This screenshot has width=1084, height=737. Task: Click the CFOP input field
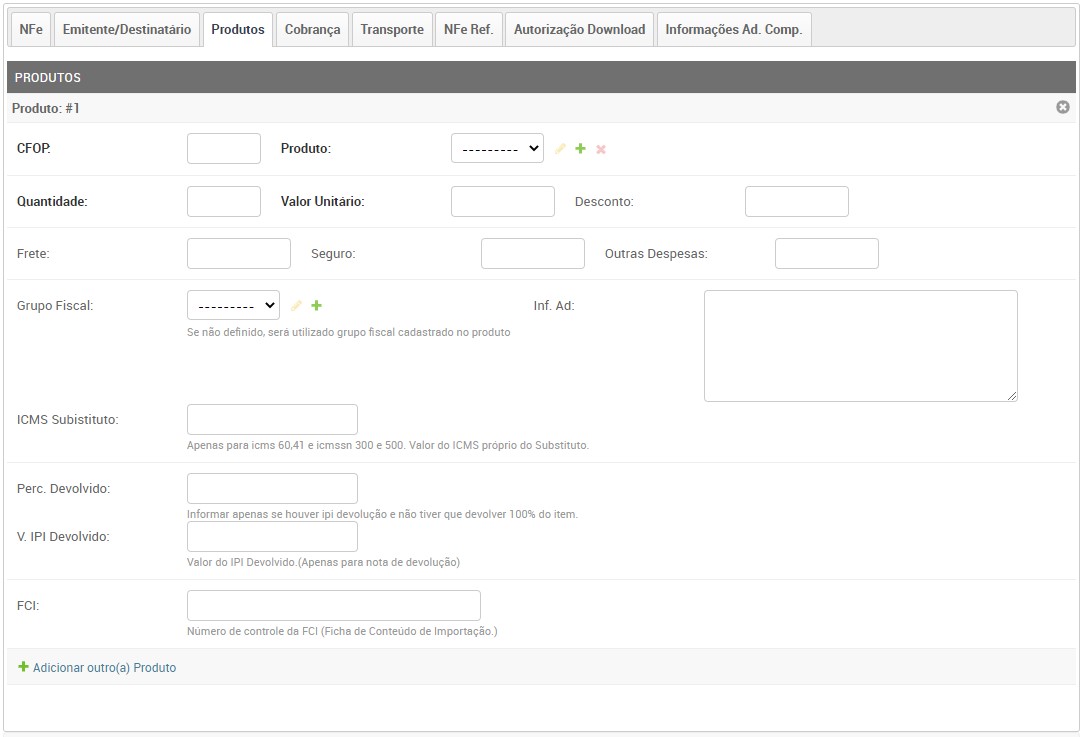click(224, 149)
